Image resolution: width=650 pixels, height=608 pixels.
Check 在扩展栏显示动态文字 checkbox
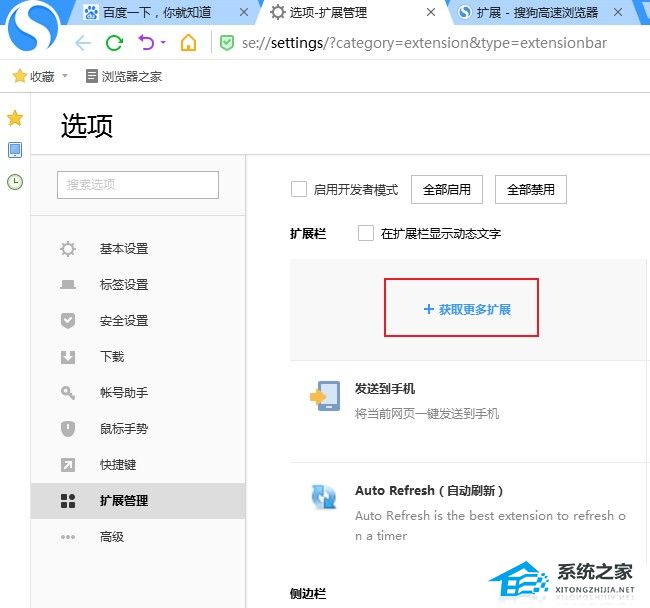(366, 233)
